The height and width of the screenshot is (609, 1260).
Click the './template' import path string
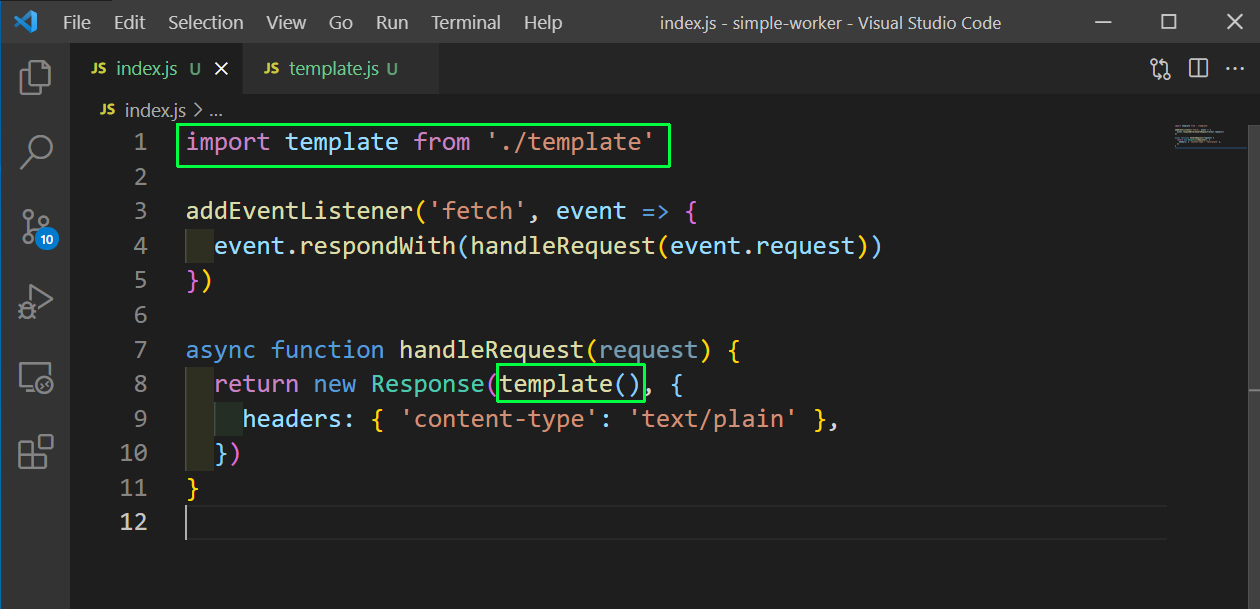click(571, 142)
